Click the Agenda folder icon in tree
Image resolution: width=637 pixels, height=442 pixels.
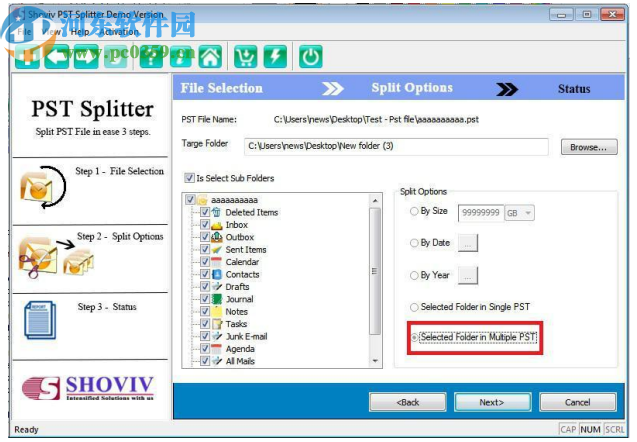(x=217, y=349)
